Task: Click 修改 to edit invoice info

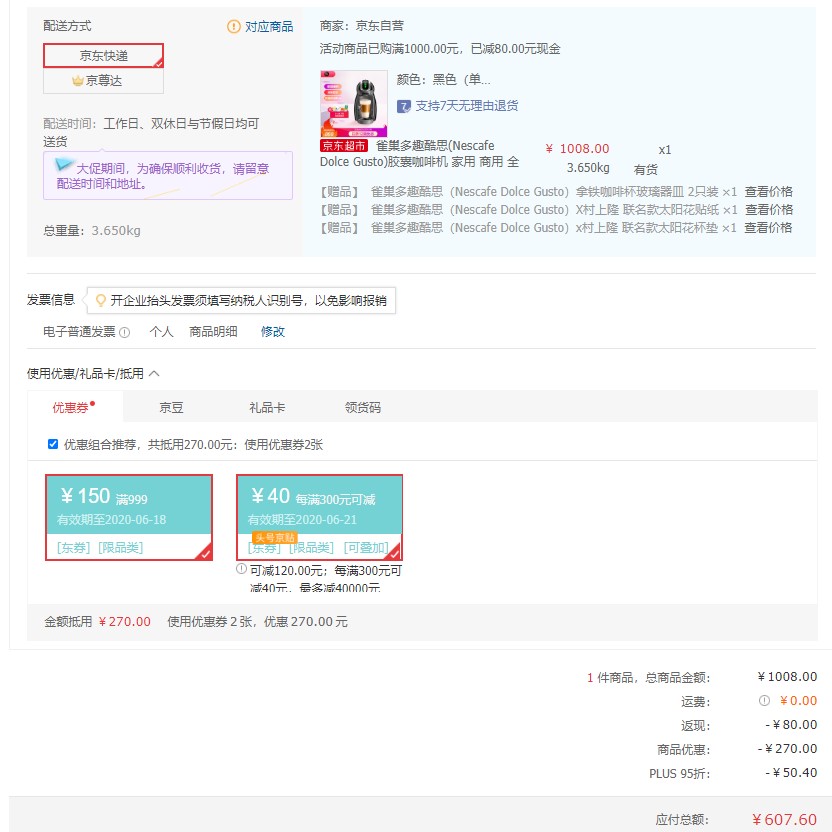Action: pos(273,332)
